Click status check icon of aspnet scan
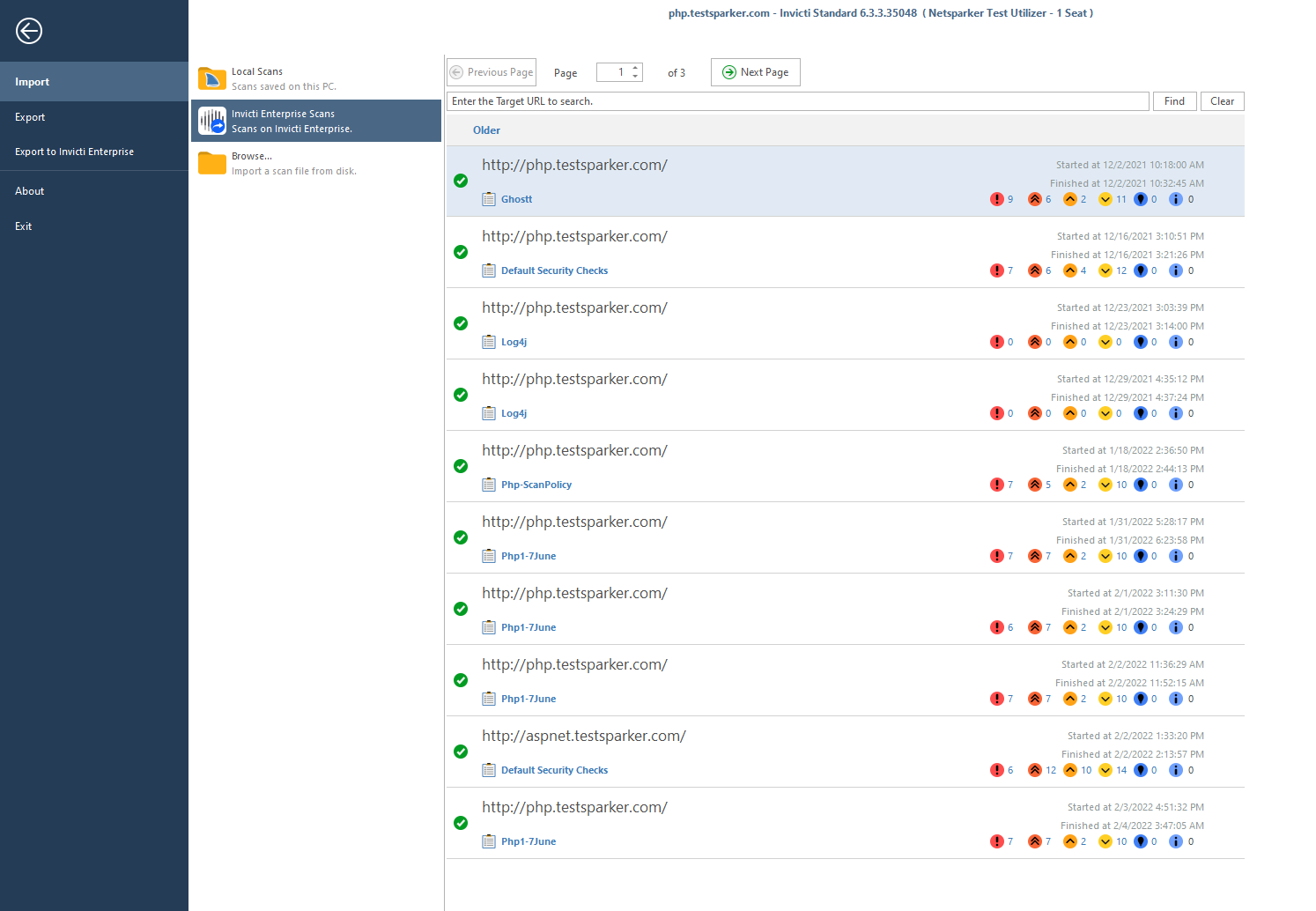The image size is (1316, 911). pyautogui.click(x=461, y=752)
